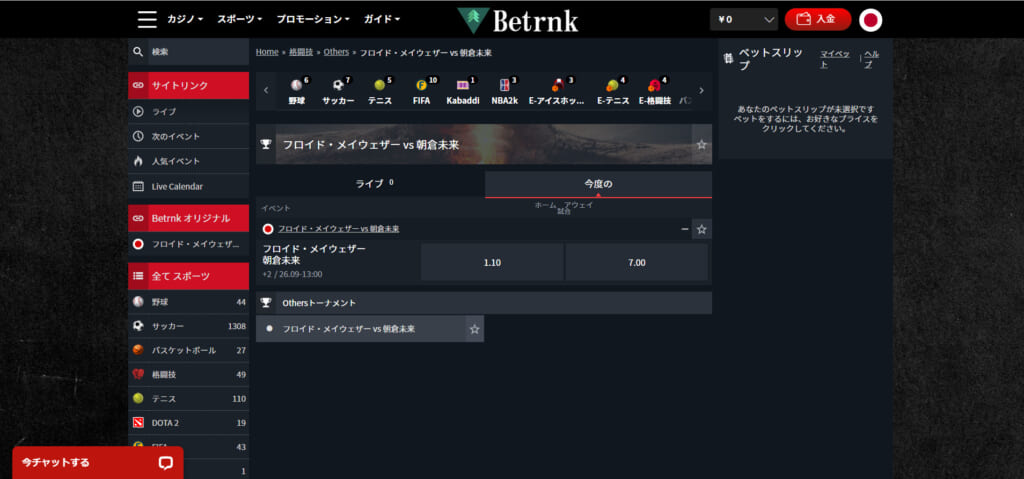The height and width of the screenshot is (479, 1024).
Task: Open Live Calendar in the sidebar
Action: [189, 186]
